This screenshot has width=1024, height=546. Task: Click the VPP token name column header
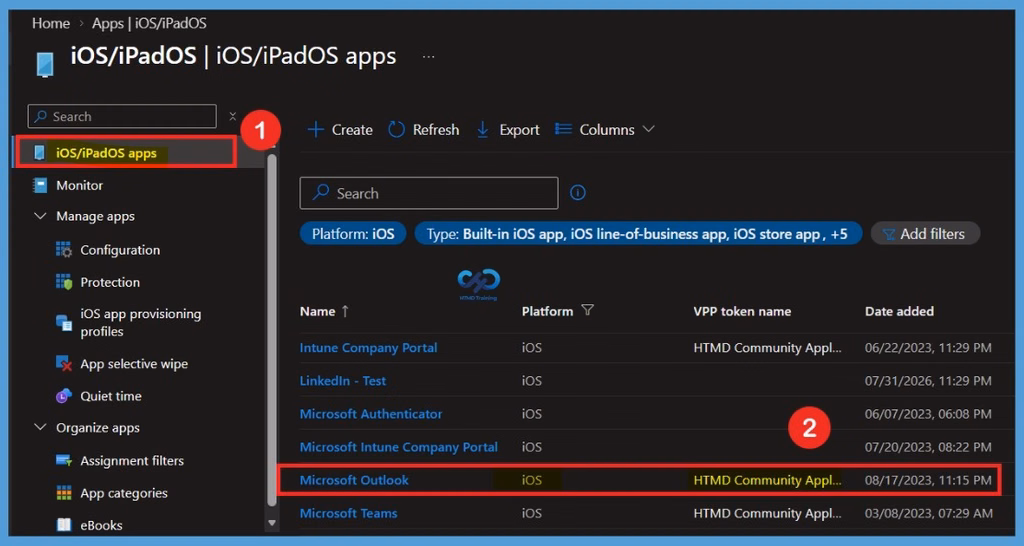pos(742,312)
